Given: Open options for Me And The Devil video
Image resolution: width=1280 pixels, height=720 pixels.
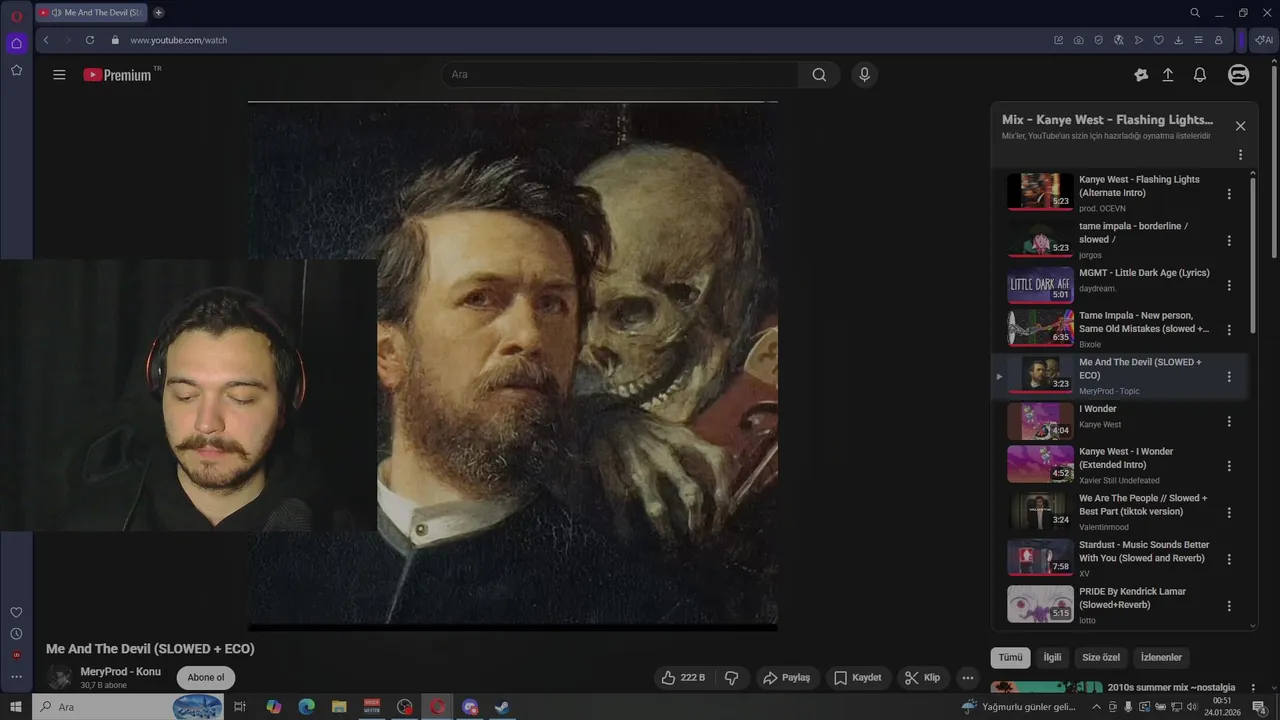Looking at the screenshot, I should point(1229,377).
